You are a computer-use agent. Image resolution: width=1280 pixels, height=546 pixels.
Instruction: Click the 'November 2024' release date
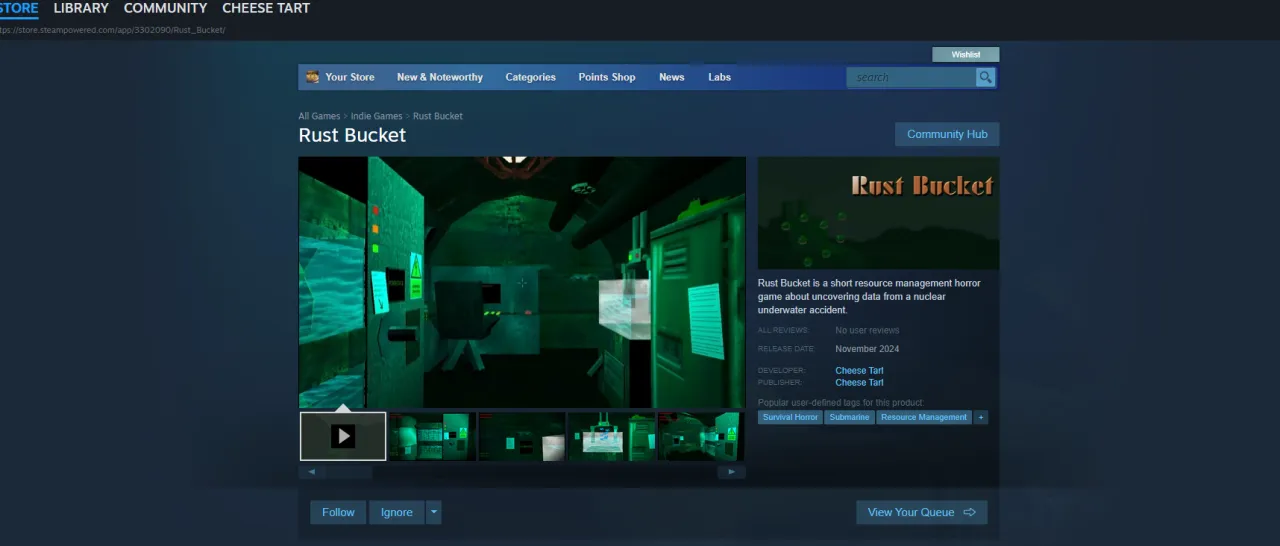[x=867, y=349]
